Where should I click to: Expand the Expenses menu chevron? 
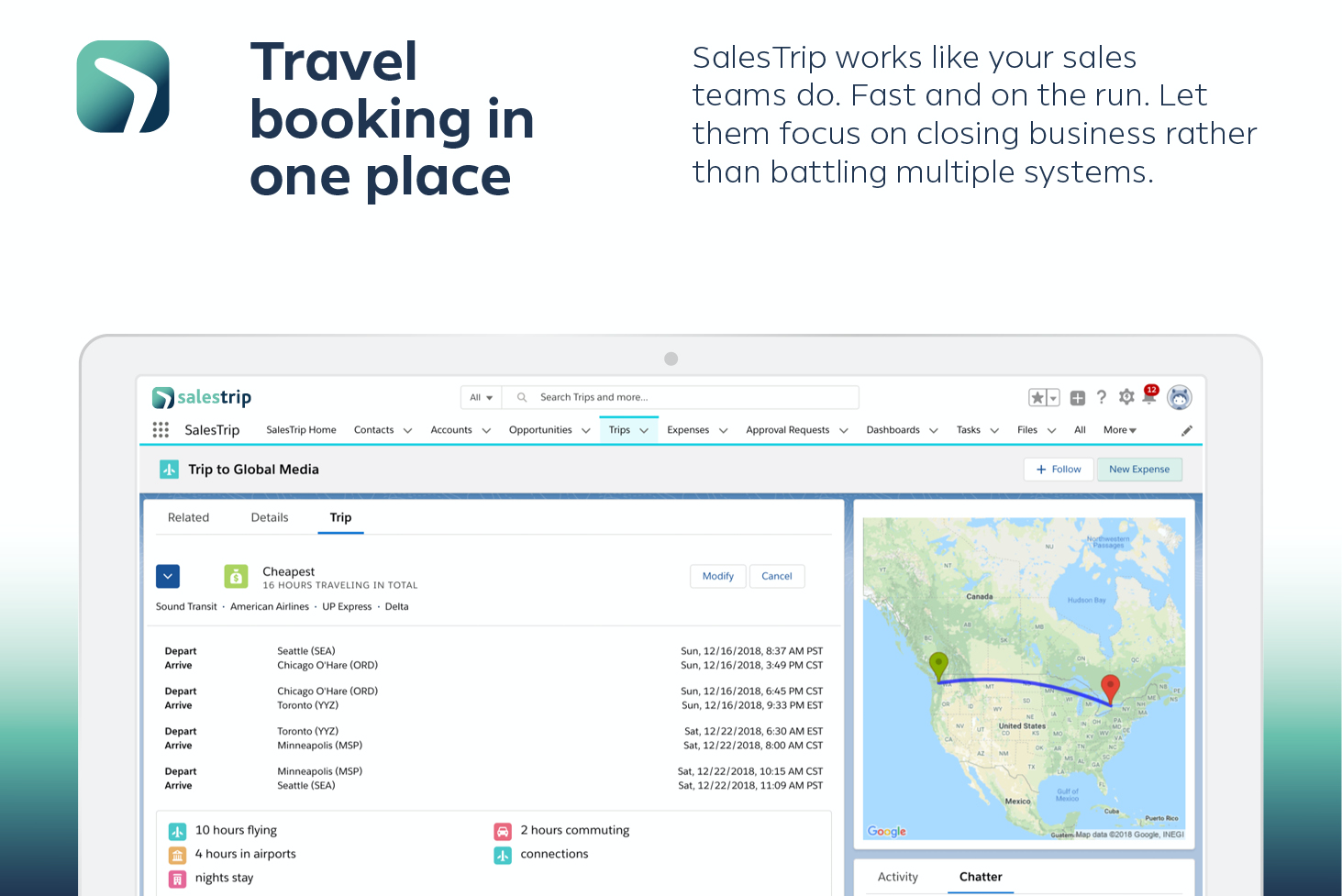click(724, 430)
